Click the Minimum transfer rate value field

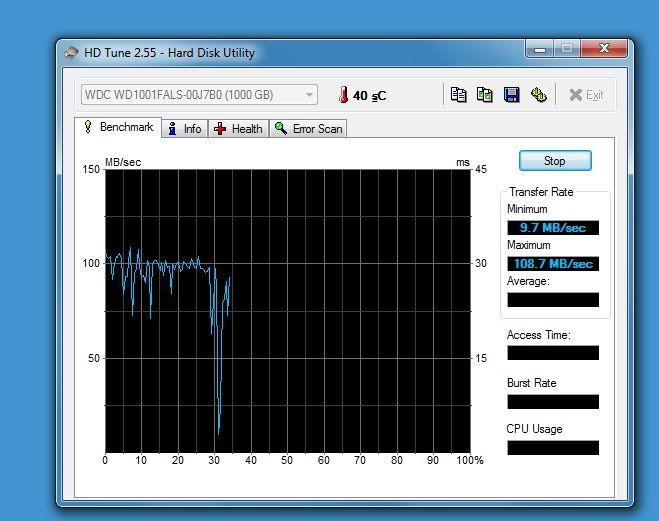pos(553,228)
